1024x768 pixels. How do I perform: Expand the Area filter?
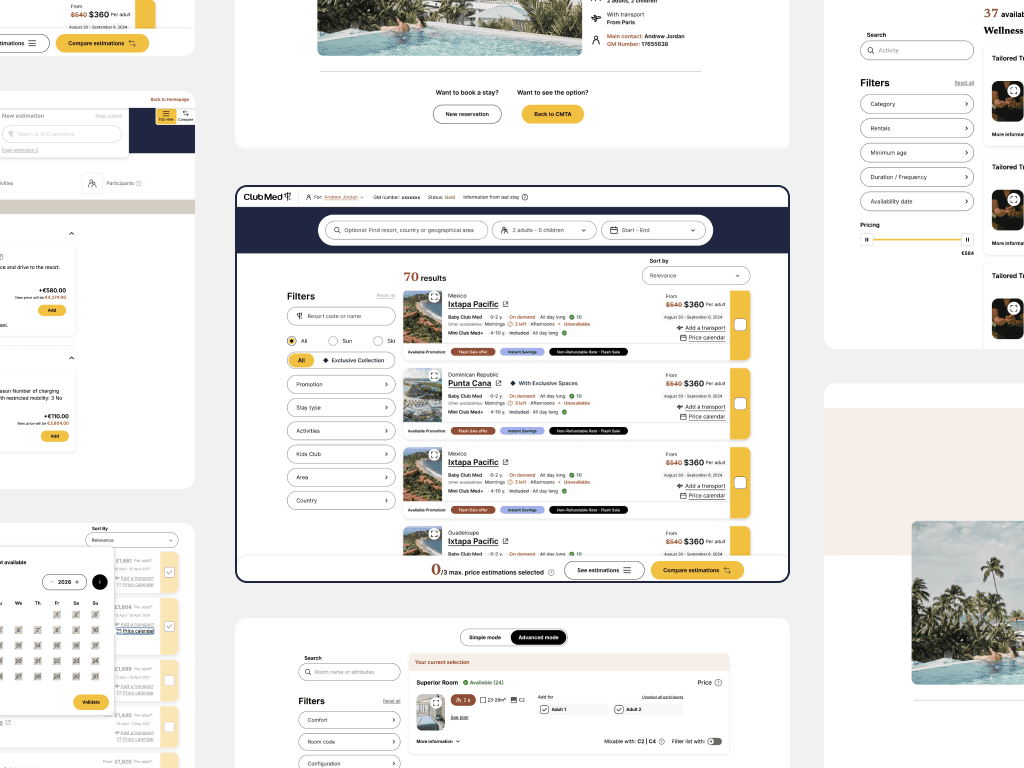(341, 477)
